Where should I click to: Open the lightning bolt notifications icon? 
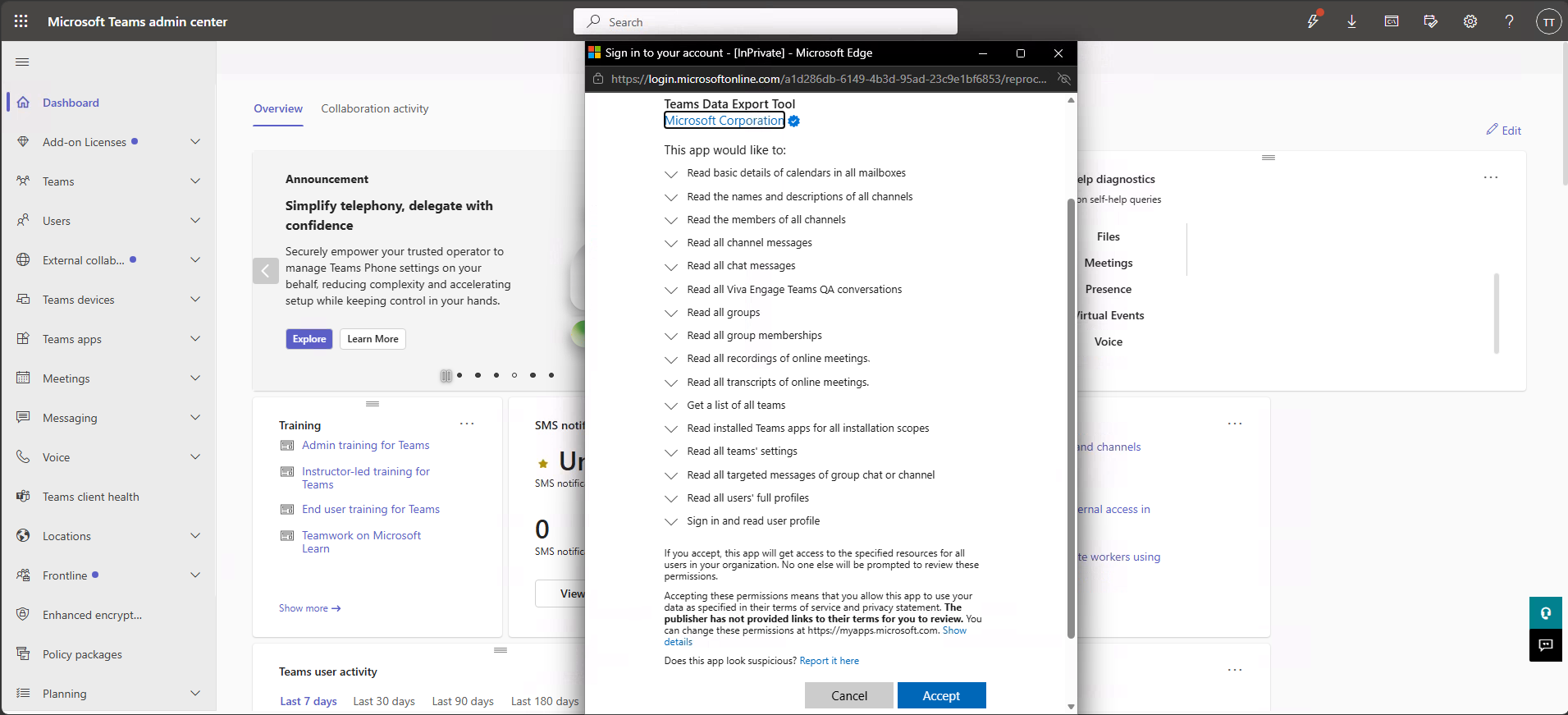point(1313,21)
